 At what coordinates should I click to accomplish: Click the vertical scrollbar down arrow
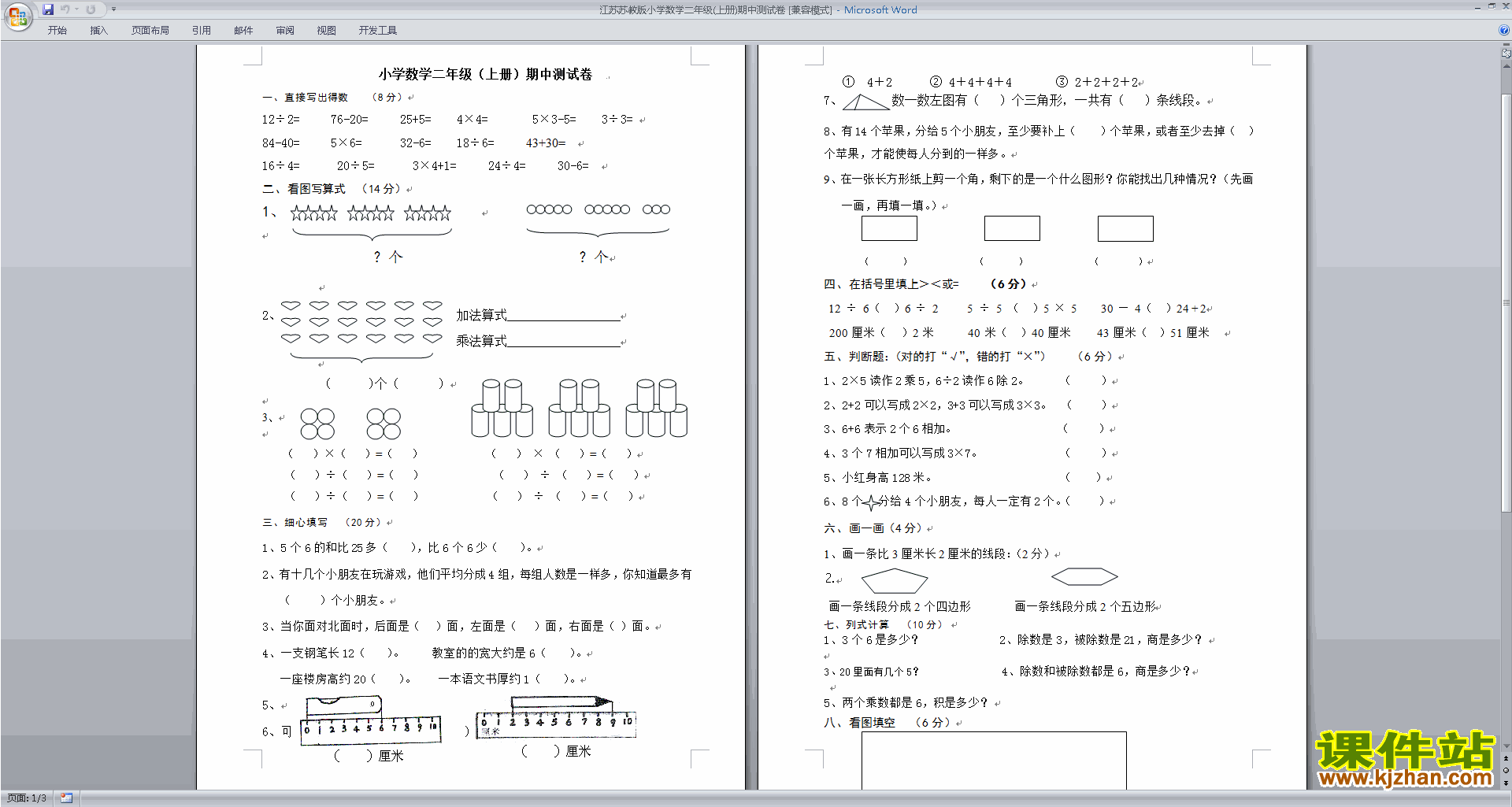1506,746
